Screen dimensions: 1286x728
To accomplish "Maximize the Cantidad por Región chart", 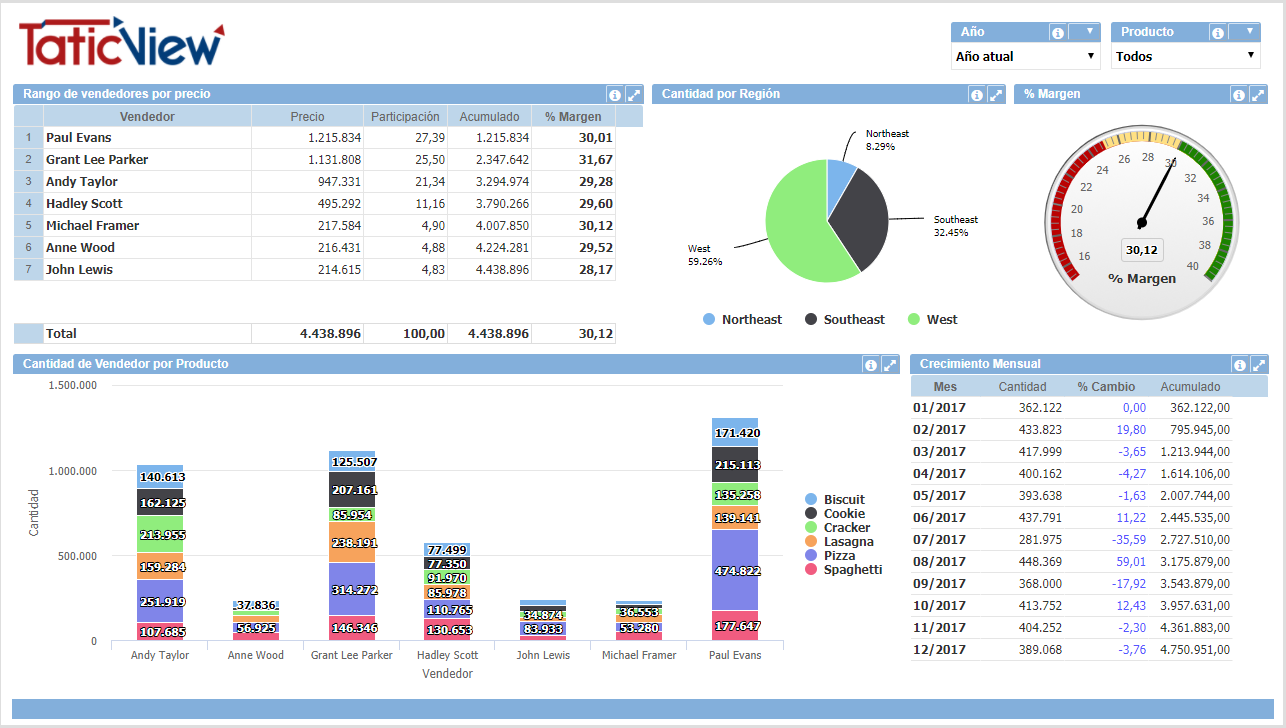I will click(995, 95).
